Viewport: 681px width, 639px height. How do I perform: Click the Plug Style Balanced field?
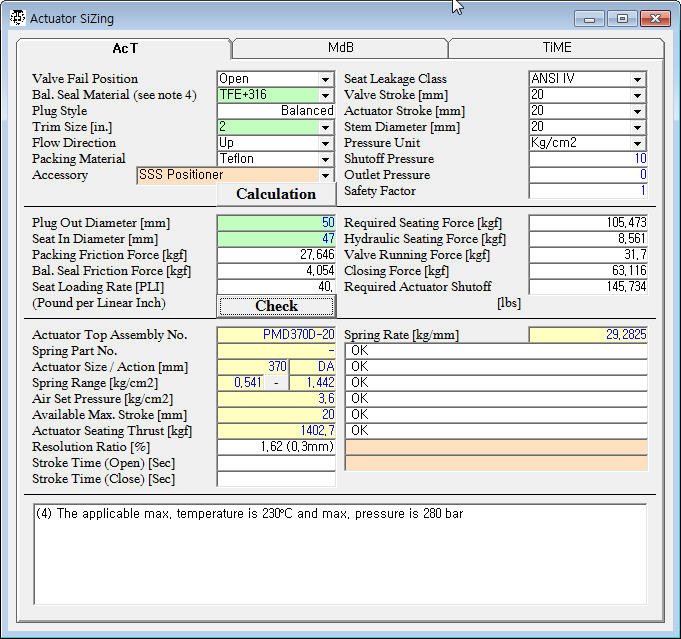pyautogui.click(x=276, y=111)
